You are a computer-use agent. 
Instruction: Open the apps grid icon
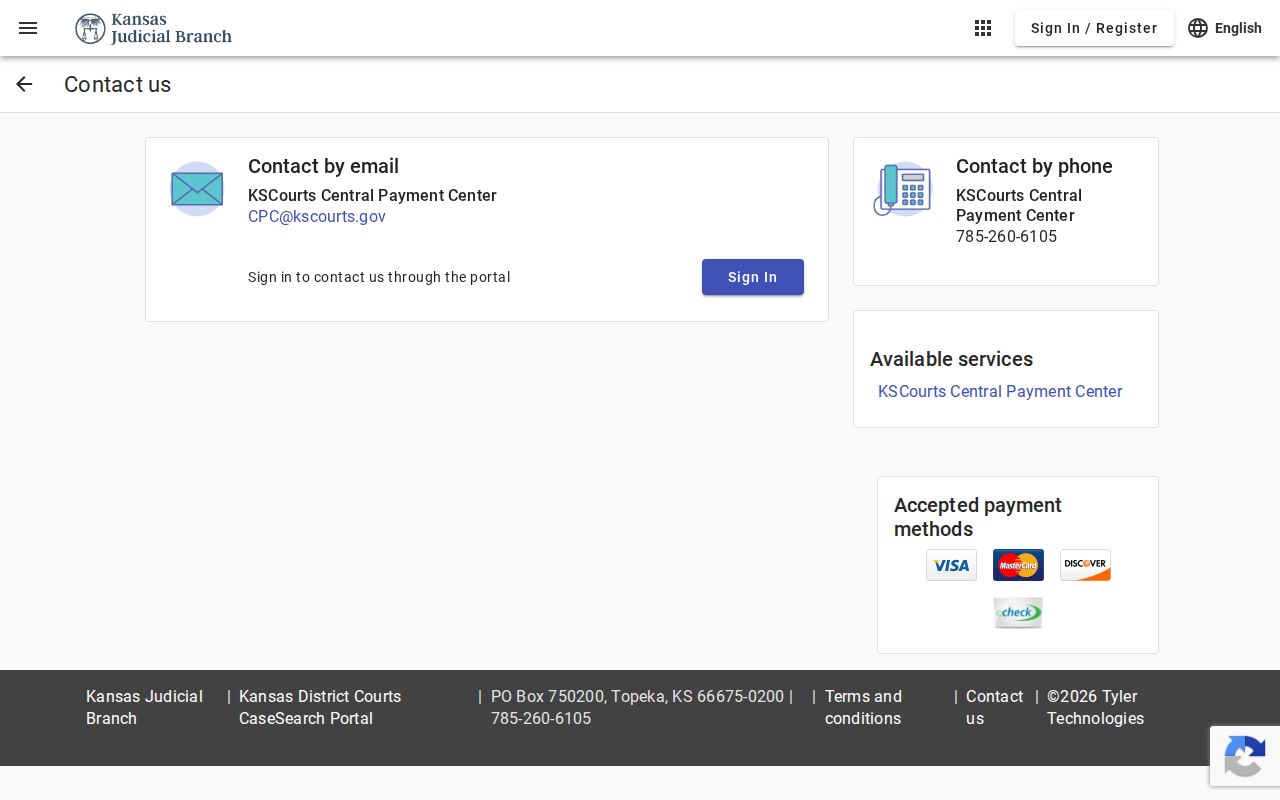click(983, 28)
